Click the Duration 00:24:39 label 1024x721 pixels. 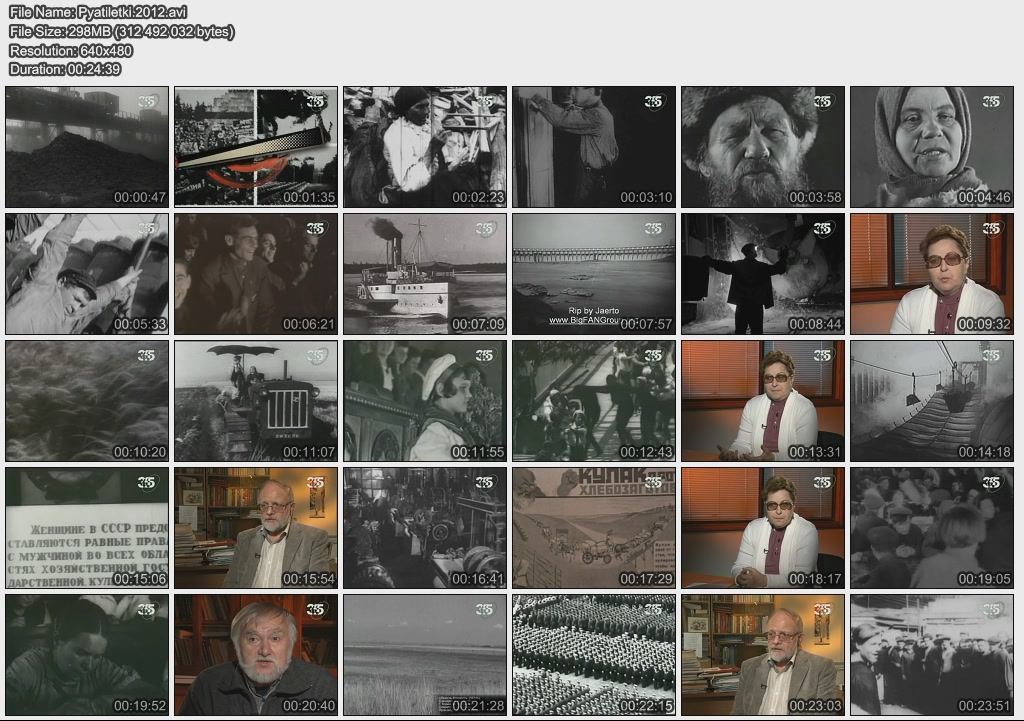pyautogui.click(x=65, y=69)
